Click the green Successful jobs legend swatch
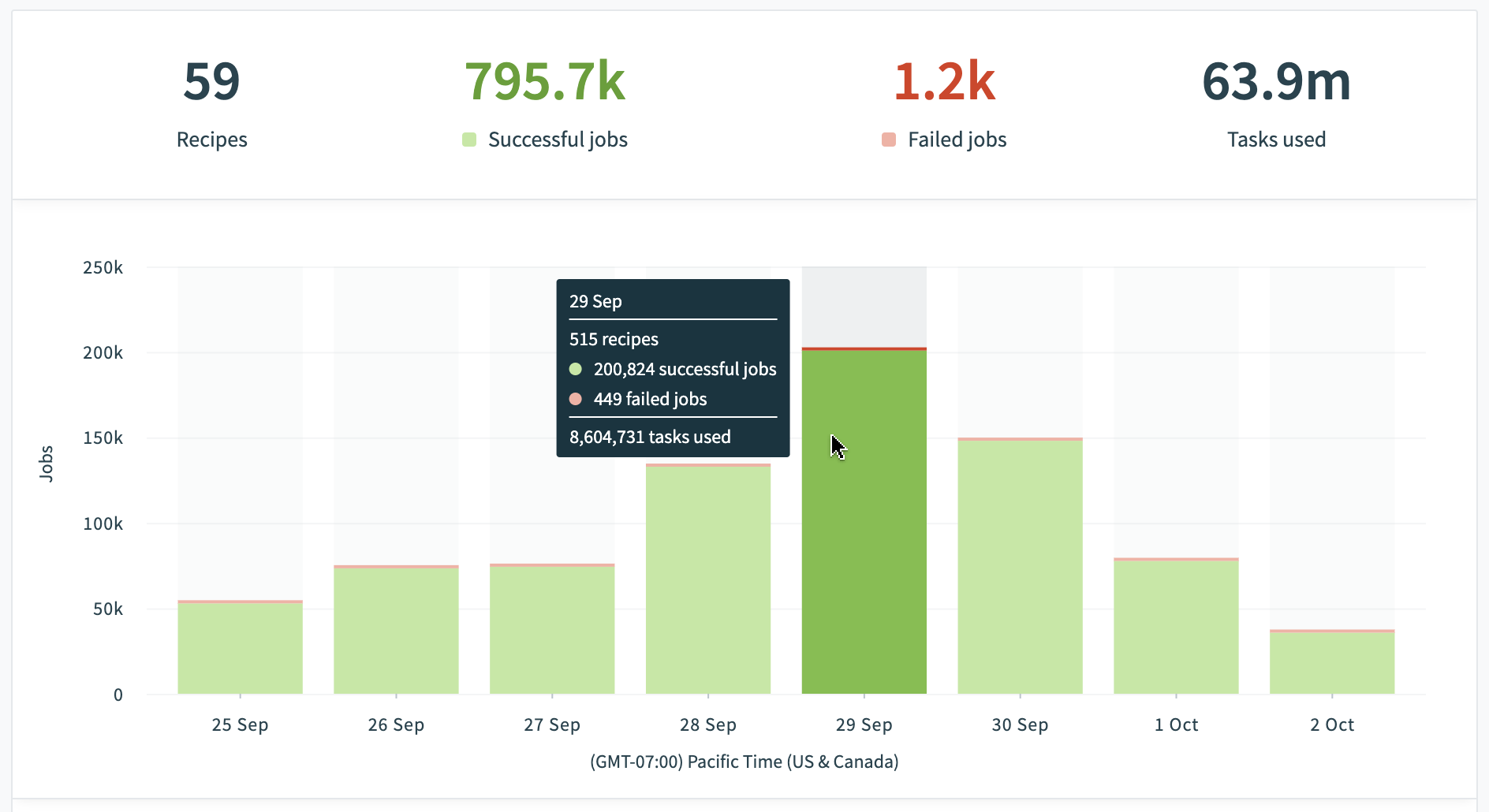Image resolution: width=1489 pixels, height=812 pixels. tap(469, 140)
